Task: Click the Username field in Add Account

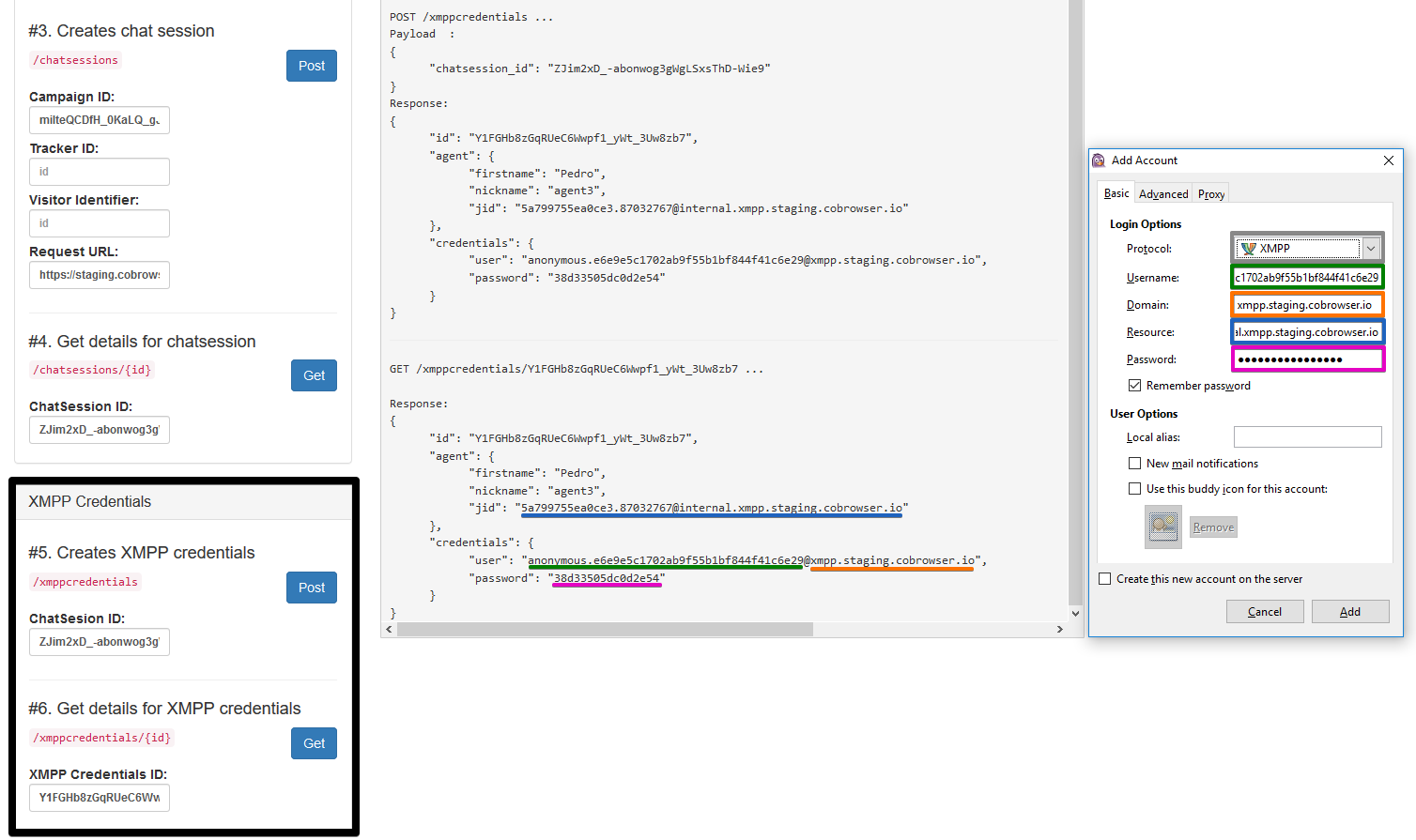Action: [x=1307, y=278]
